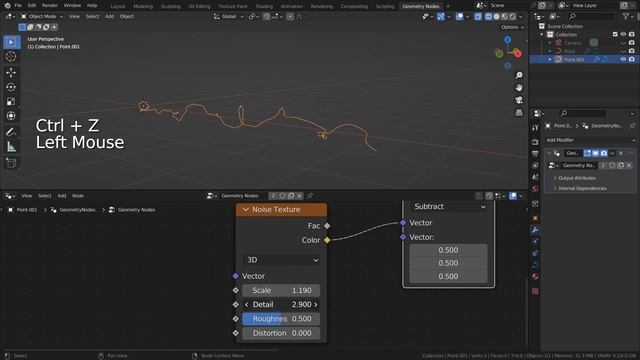Open the Render menu
This screenshot has height=360, width=640.
(x=50, y=6)
